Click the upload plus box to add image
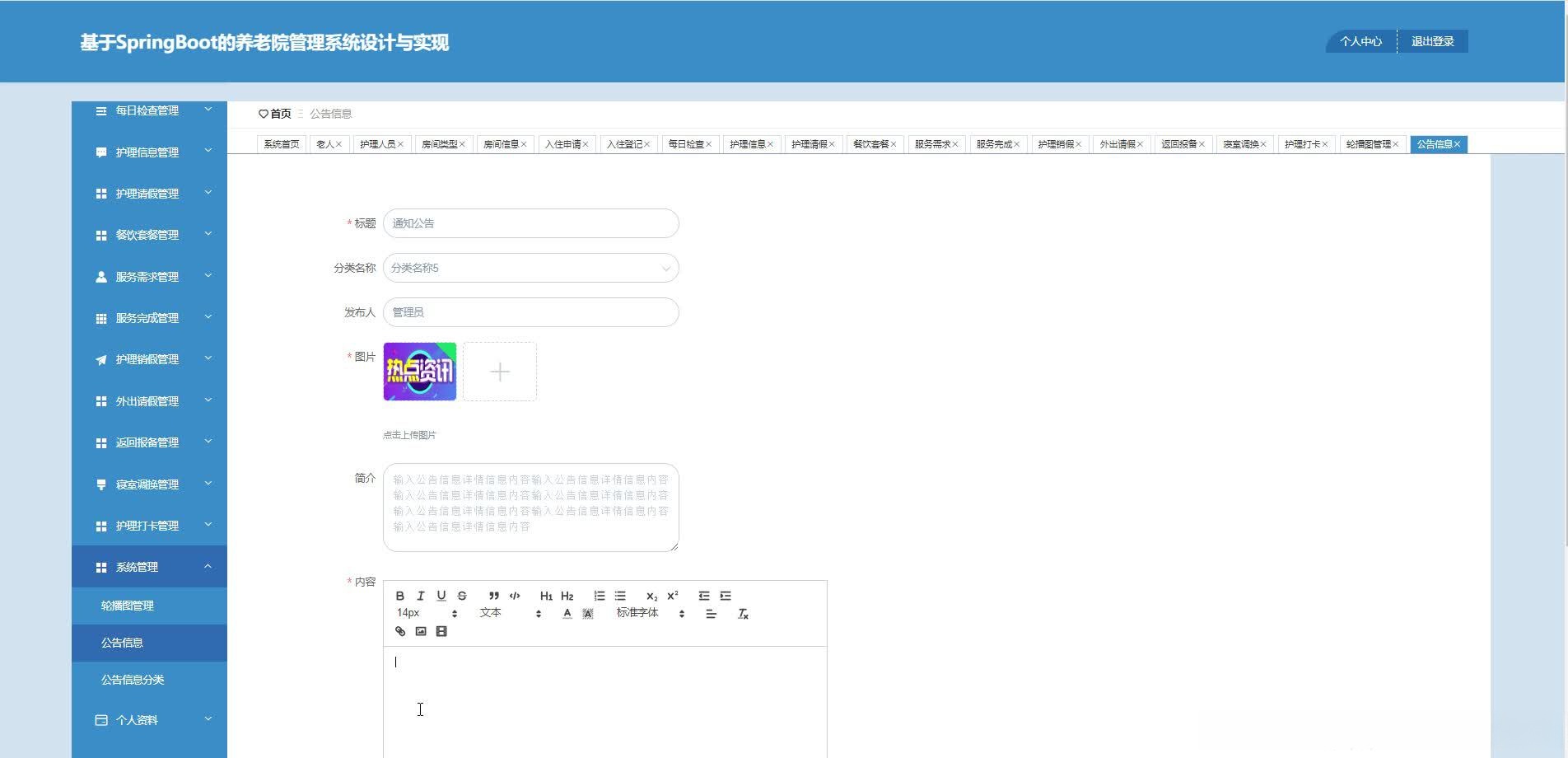Screen dimensions: 1568x758 coord(500,372)
